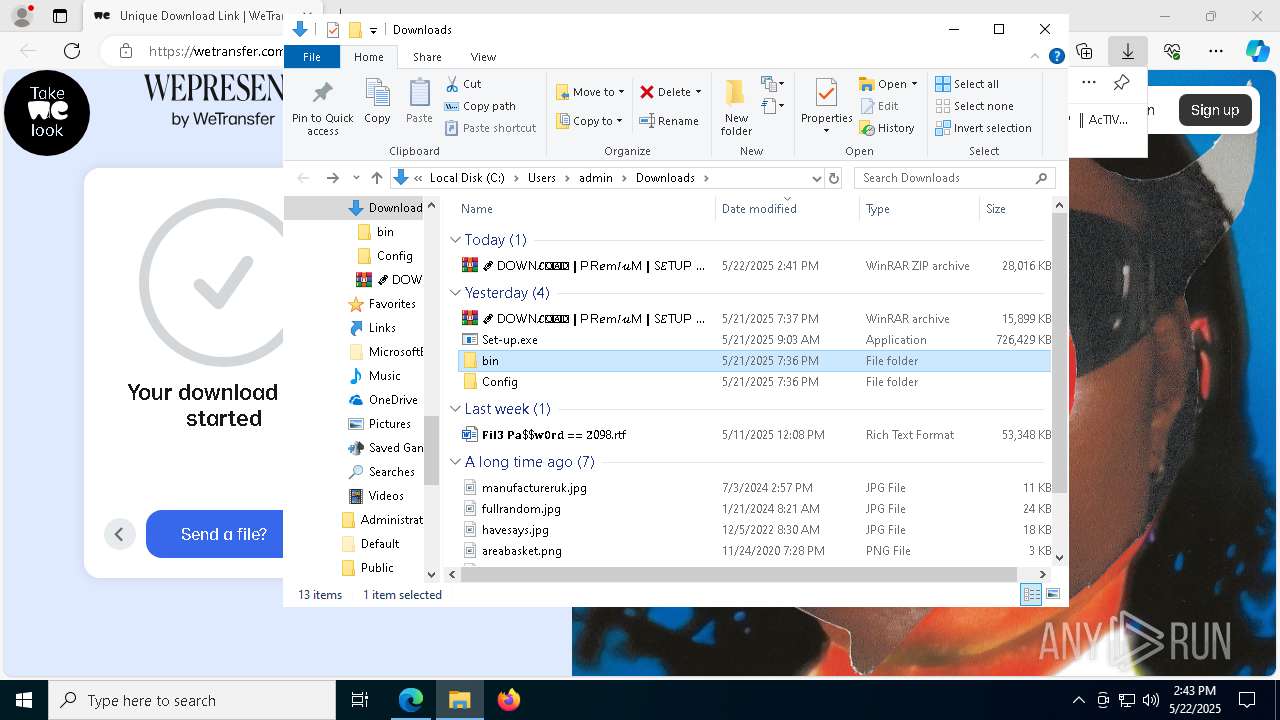
Task: Navigate Back in File Explorer
Action: tap(304, 178)
